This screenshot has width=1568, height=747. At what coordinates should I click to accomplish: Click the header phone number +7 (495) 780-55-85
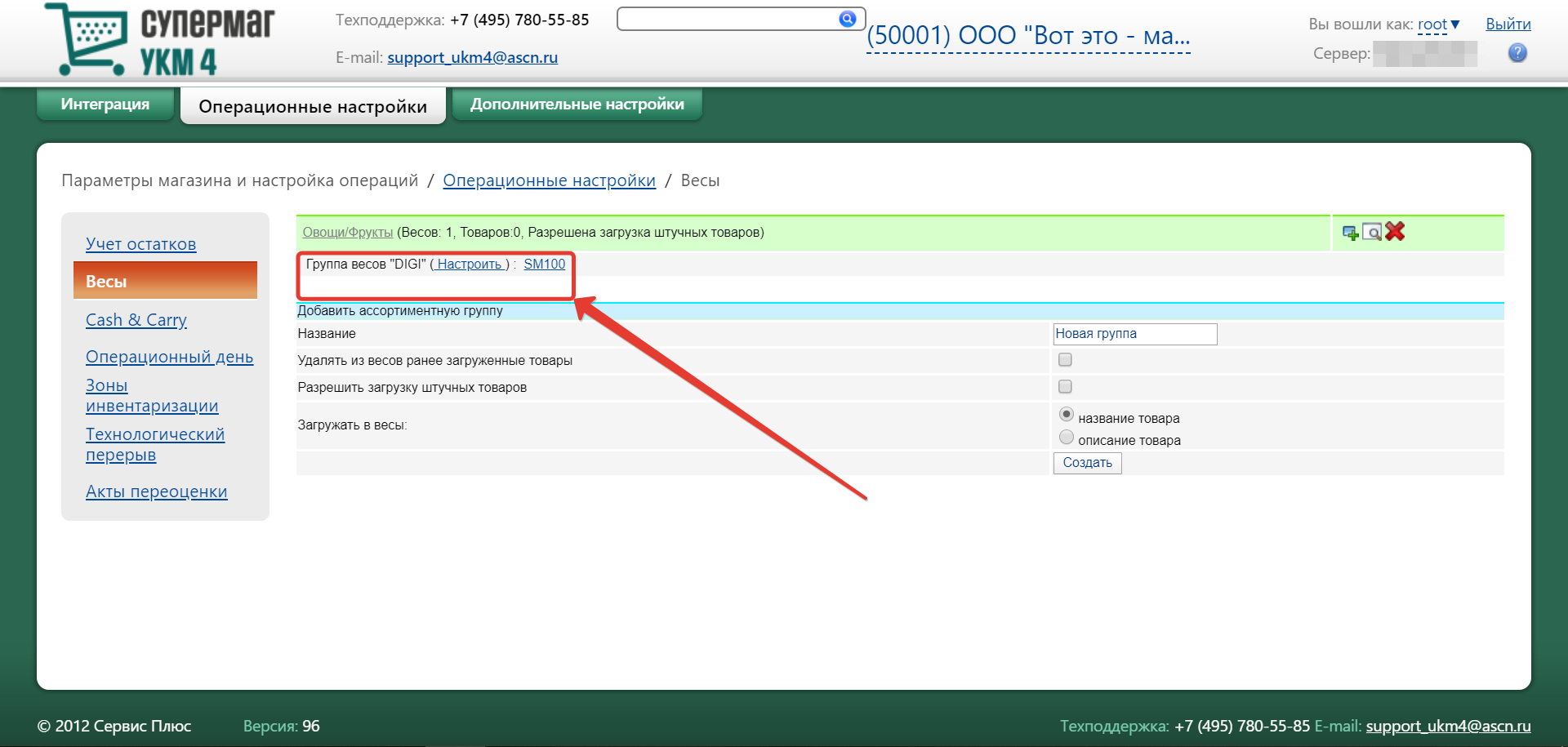point(519,20)
